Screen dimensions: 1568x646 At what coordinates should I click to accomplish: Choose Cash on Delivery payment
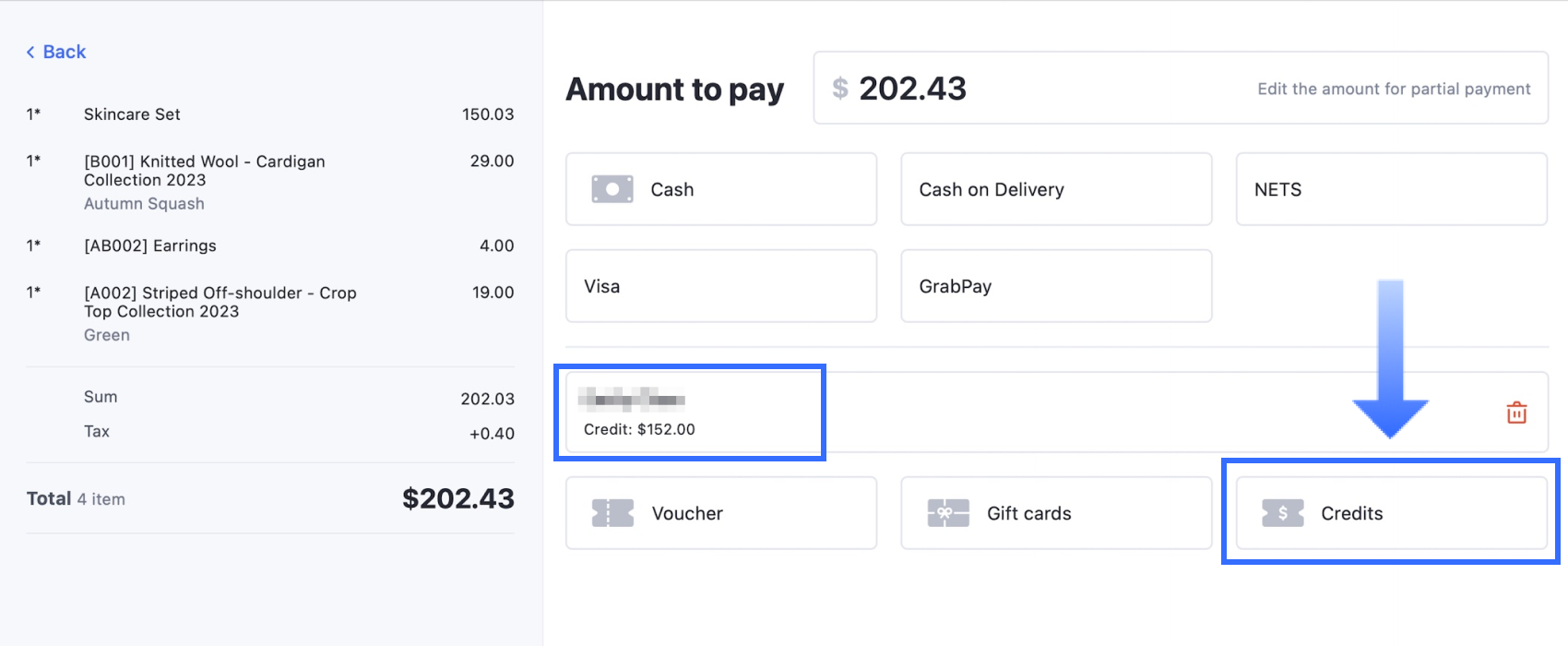1055,189
